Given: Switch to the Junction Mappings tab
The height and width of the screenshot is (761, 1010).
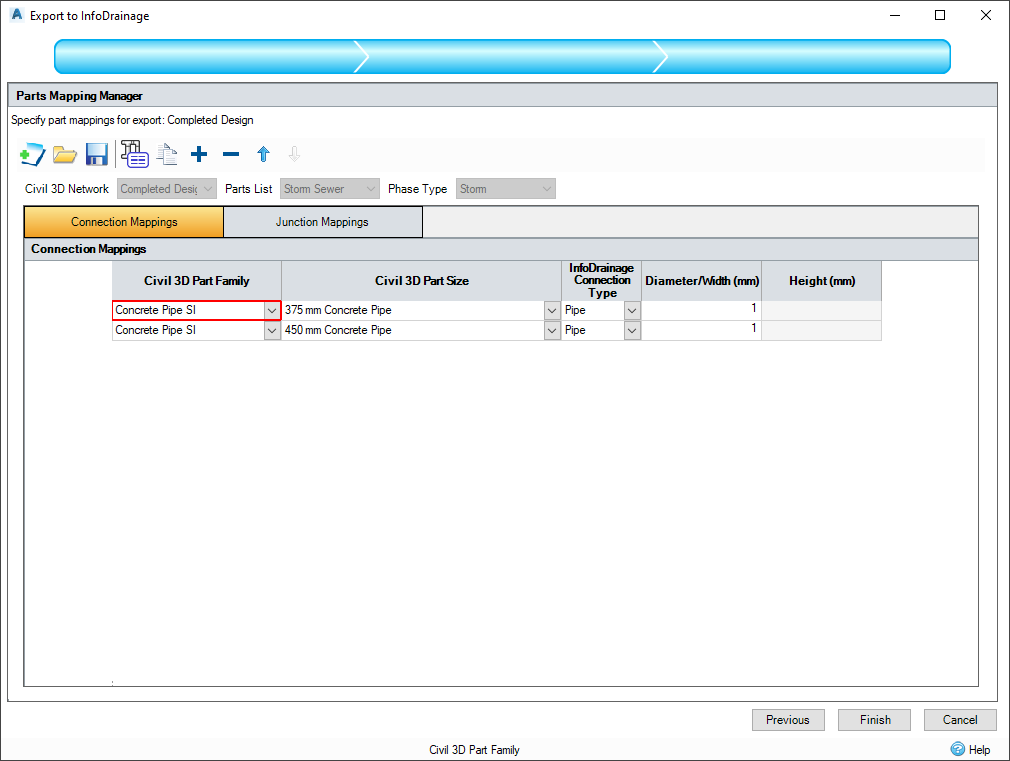Looking at the screenshot, I should (x=323, y=222).
